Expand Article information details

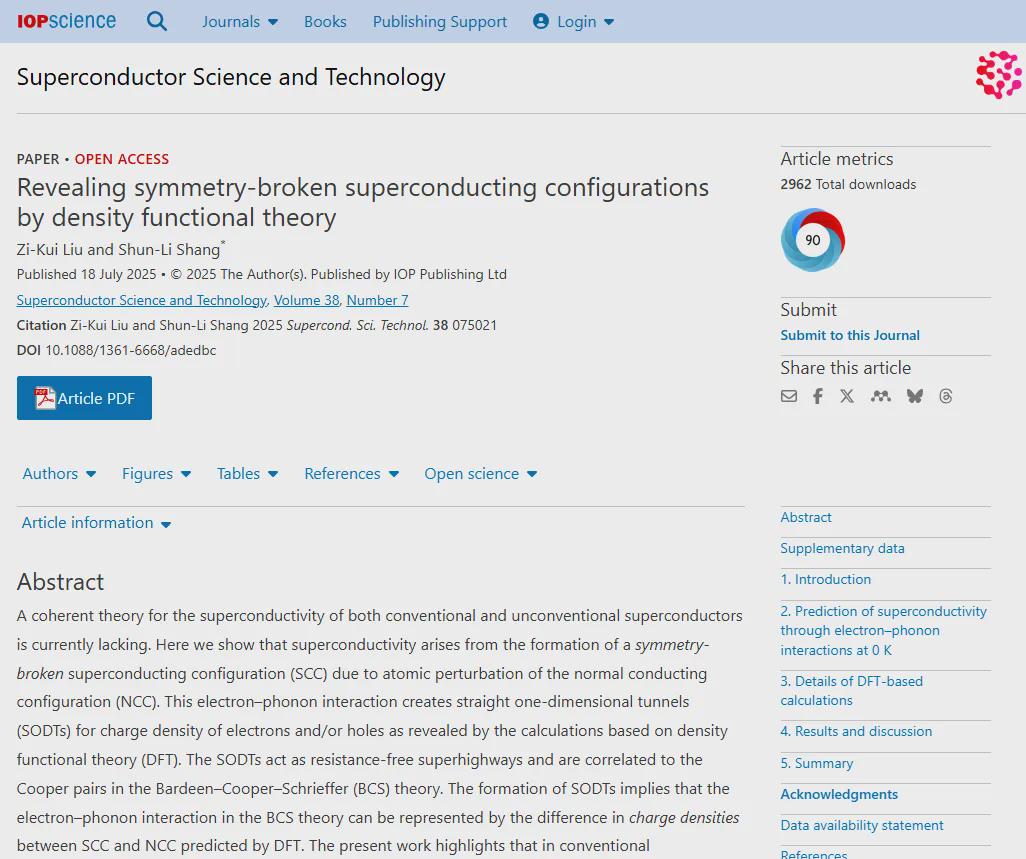[x=96, y=523]
